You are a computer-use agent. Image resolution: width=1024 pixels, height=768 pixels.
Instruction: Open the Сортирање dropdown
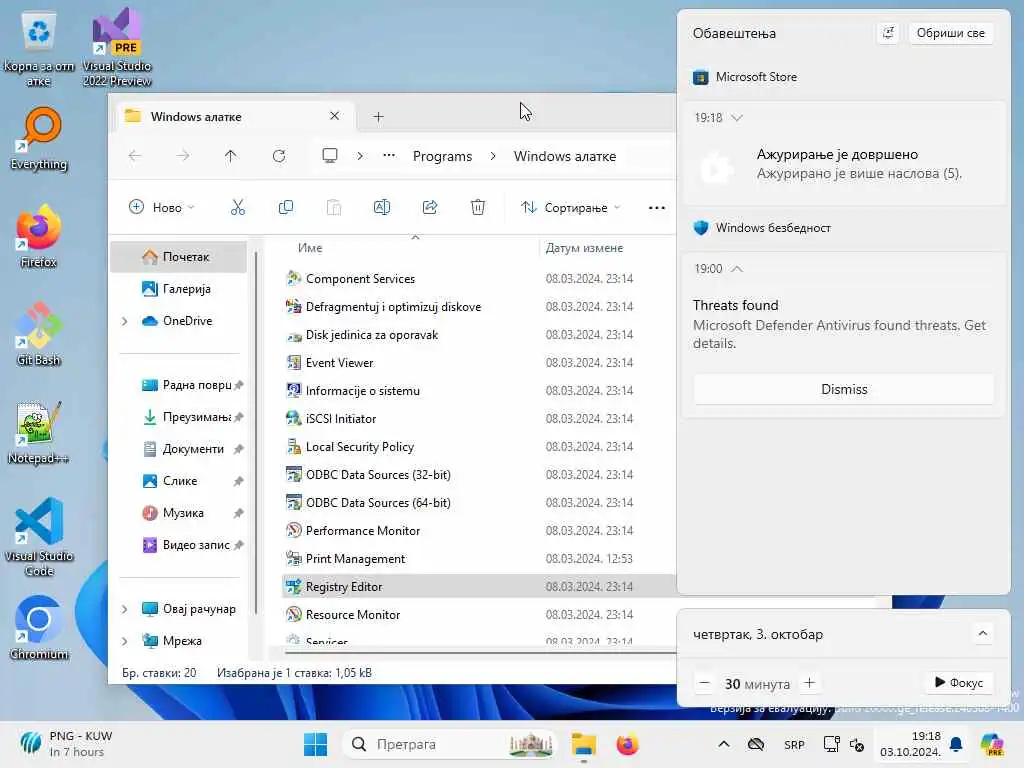click(570, 208)
